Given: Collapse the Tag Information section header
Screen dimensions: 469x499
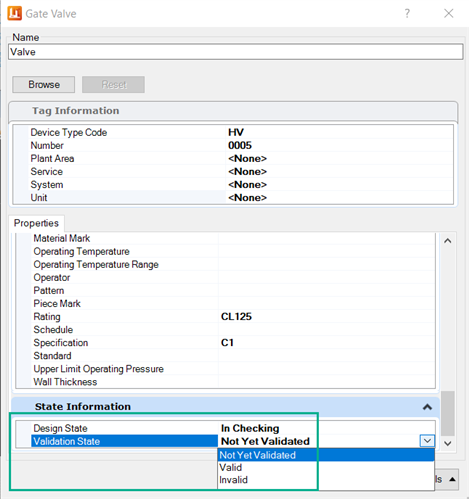Looking at the screenshot, I should (233, 111).
